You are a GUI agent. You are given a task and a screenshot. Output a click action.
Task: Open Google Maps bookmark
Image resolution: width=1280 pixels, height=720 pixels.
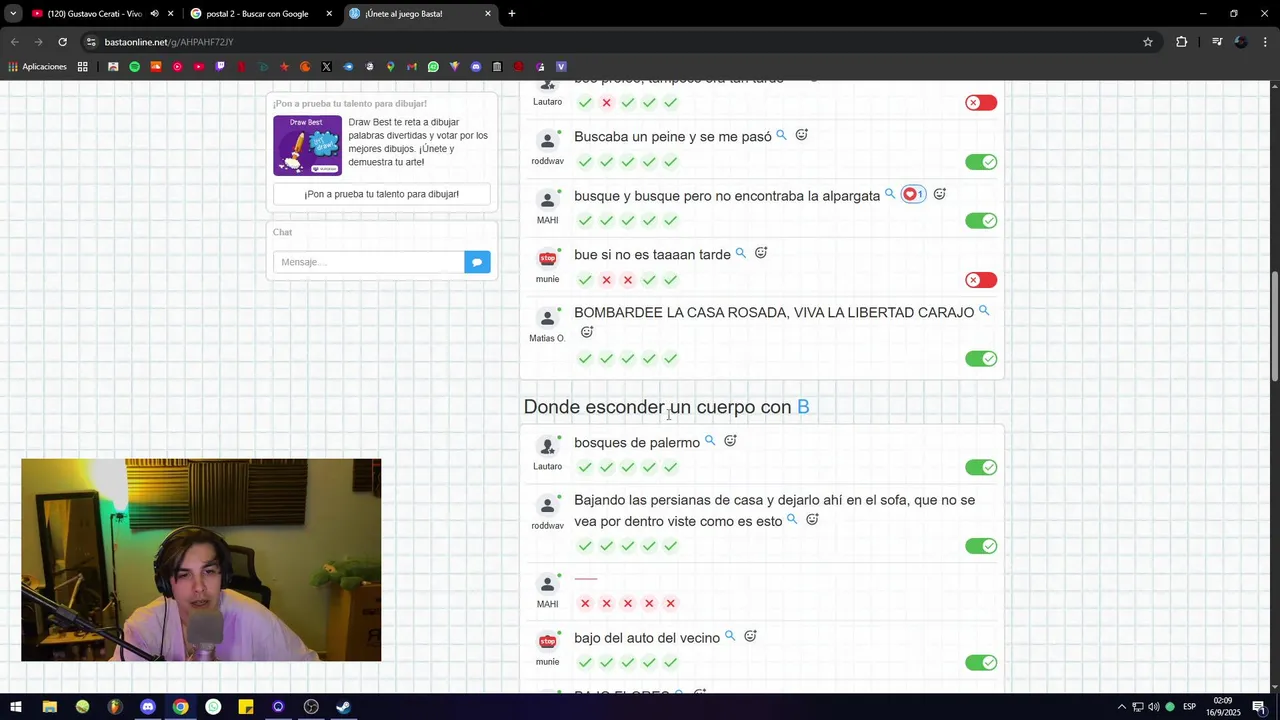tap(390, 67)
